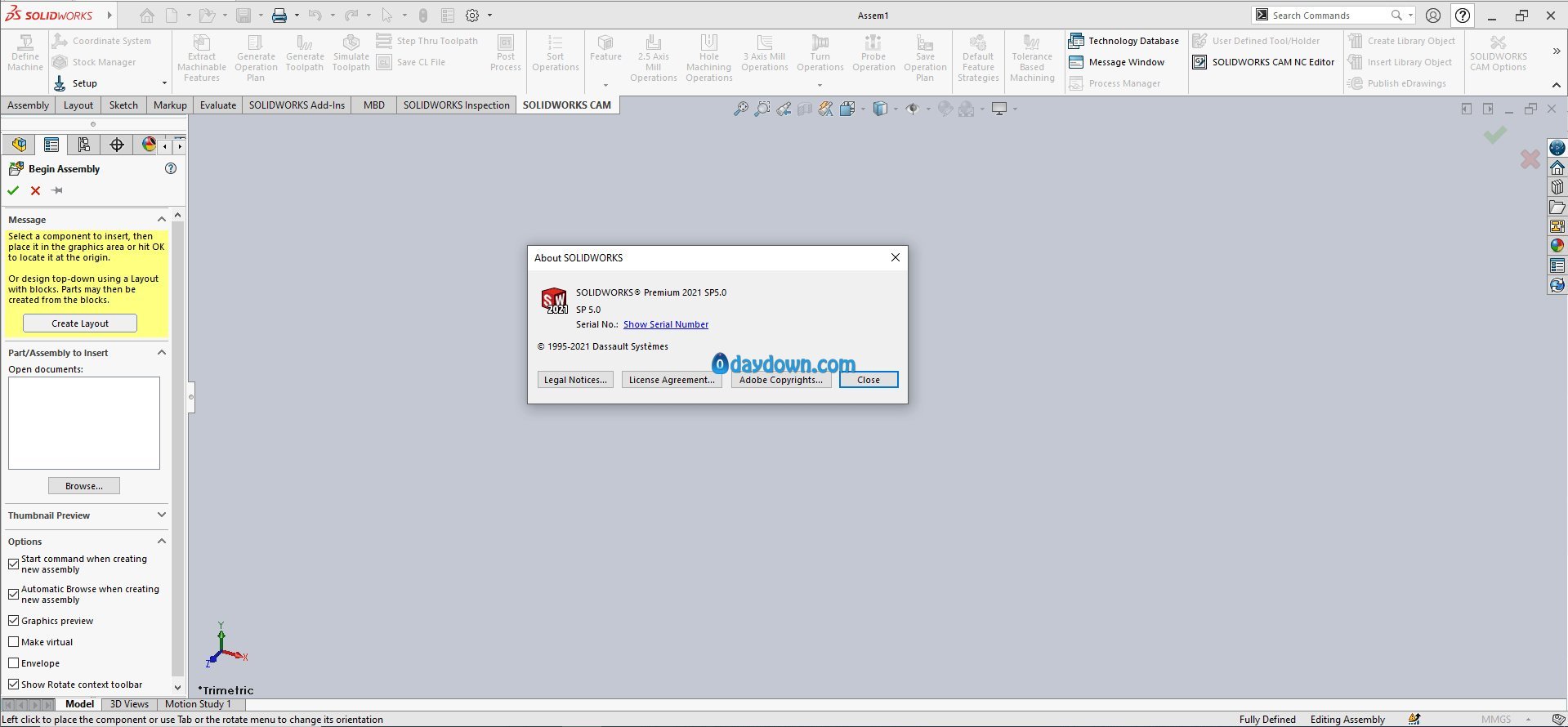Open the Message Window
The height and width of the screenshot is (727, 1568).
1116,62
